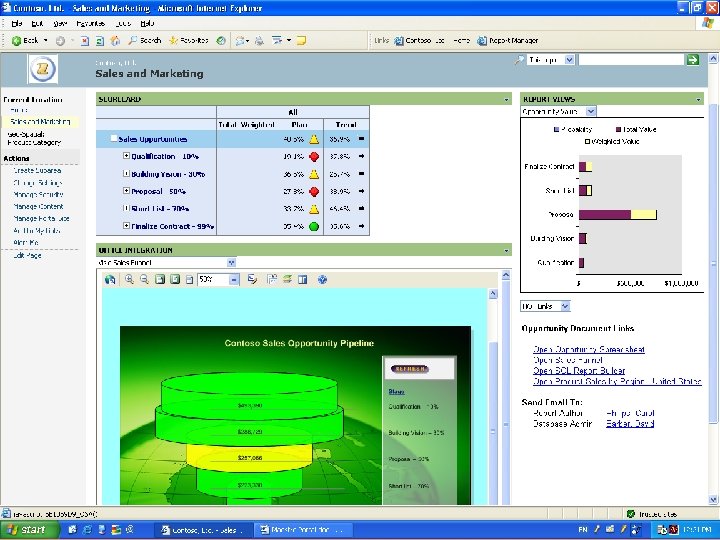Open the Tools menu

[x=123, y=23]
